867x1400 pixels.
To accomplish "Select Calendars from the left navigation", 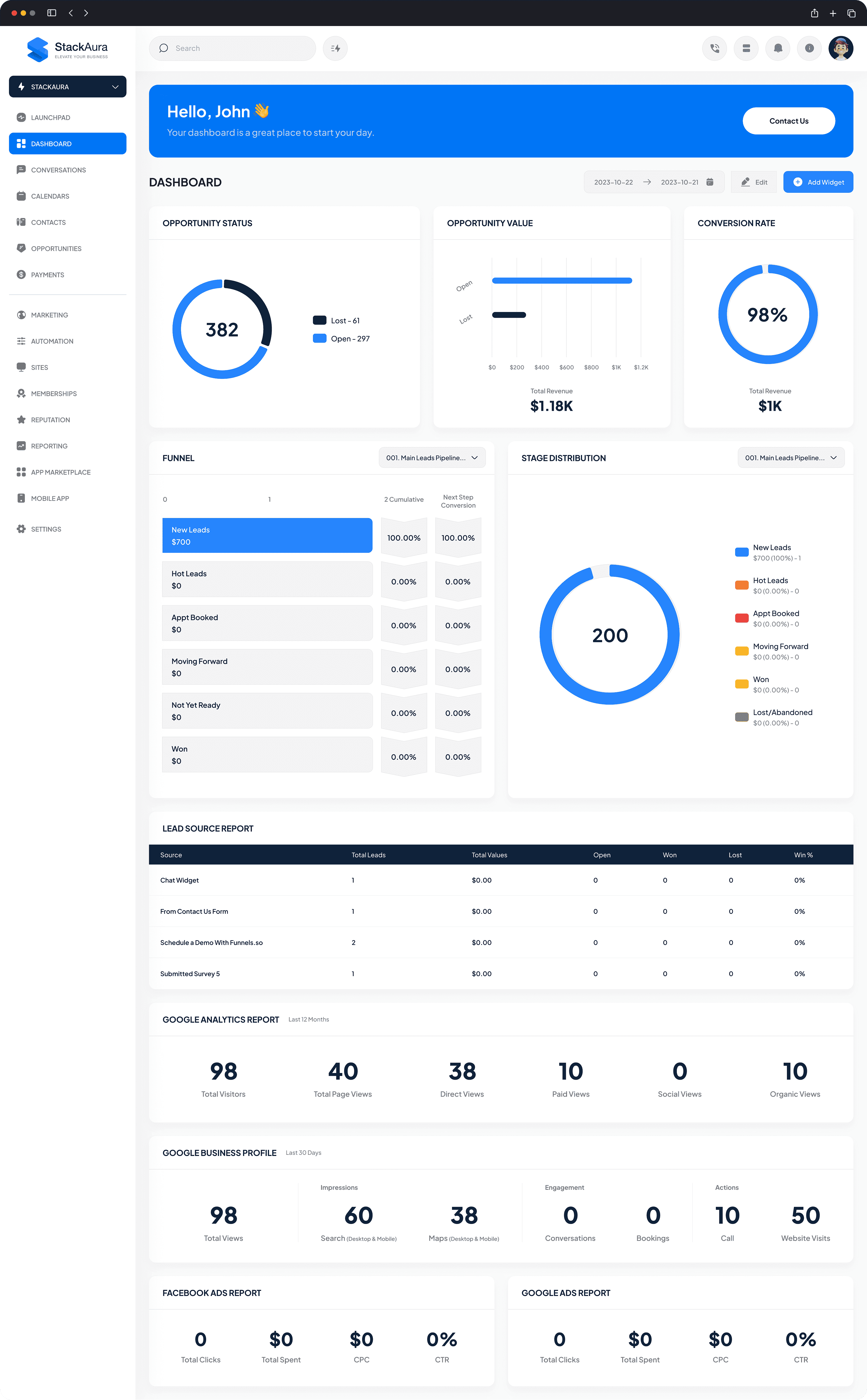I will tap(50, 195).
